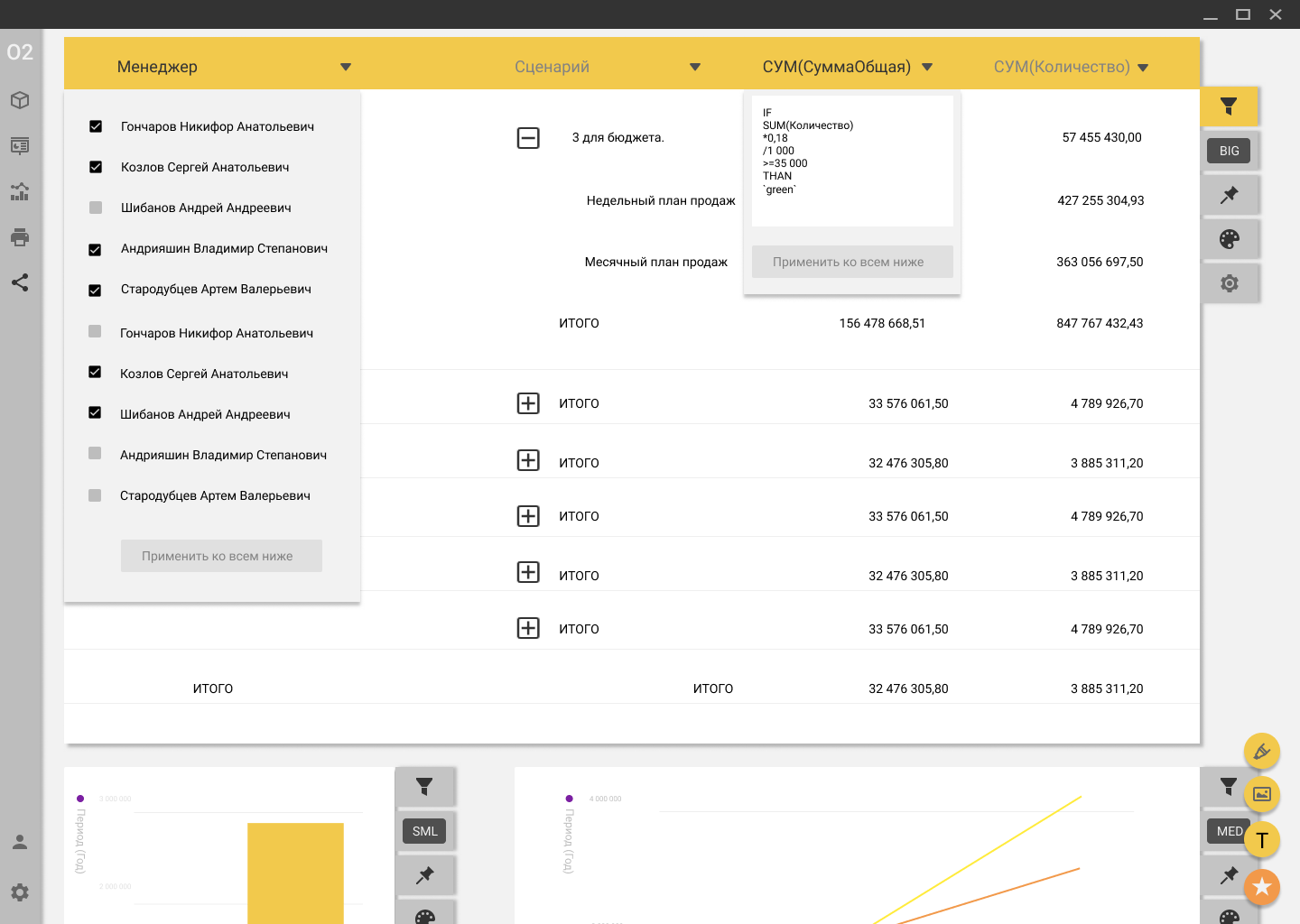Open the СУМ(СуммаОбщая) column dropdown arrow
The image size is (1300, 924).
927,67
